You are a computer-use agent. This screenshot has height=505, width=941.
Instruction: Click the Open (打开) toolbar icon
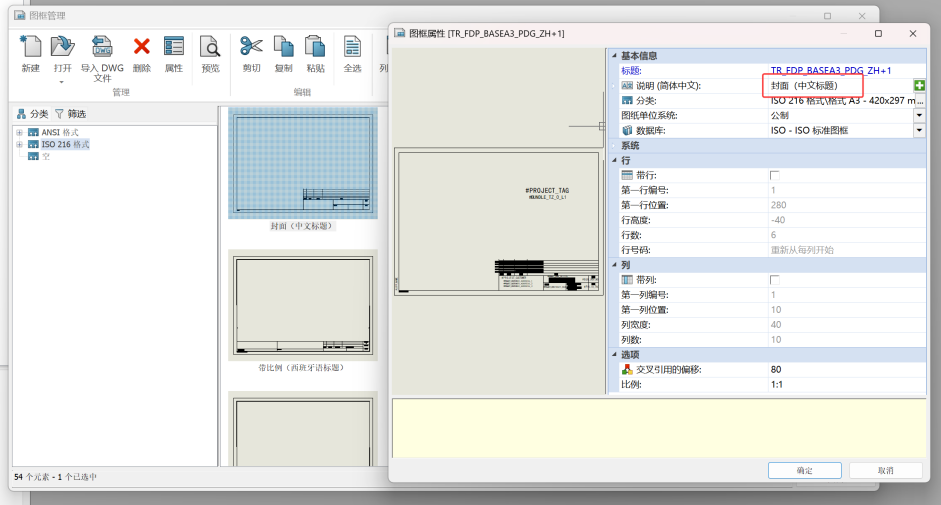click(62, 47)
